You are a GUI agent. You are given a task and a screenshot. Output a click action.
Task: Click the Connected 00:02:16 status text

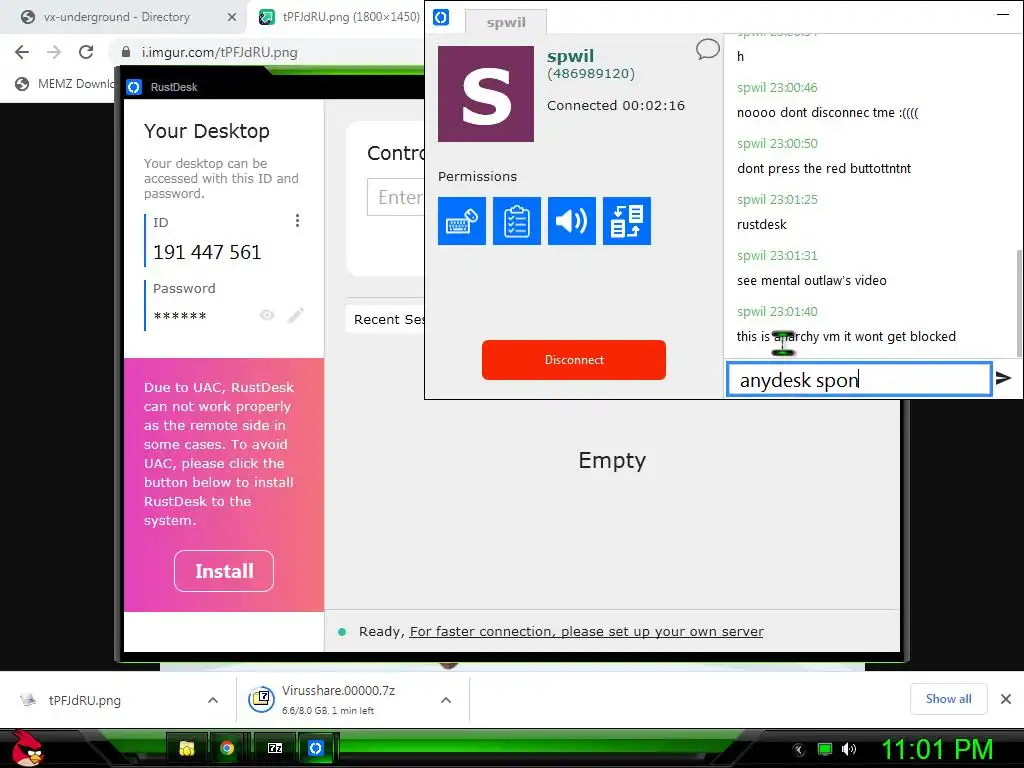(x=616, y=106)
